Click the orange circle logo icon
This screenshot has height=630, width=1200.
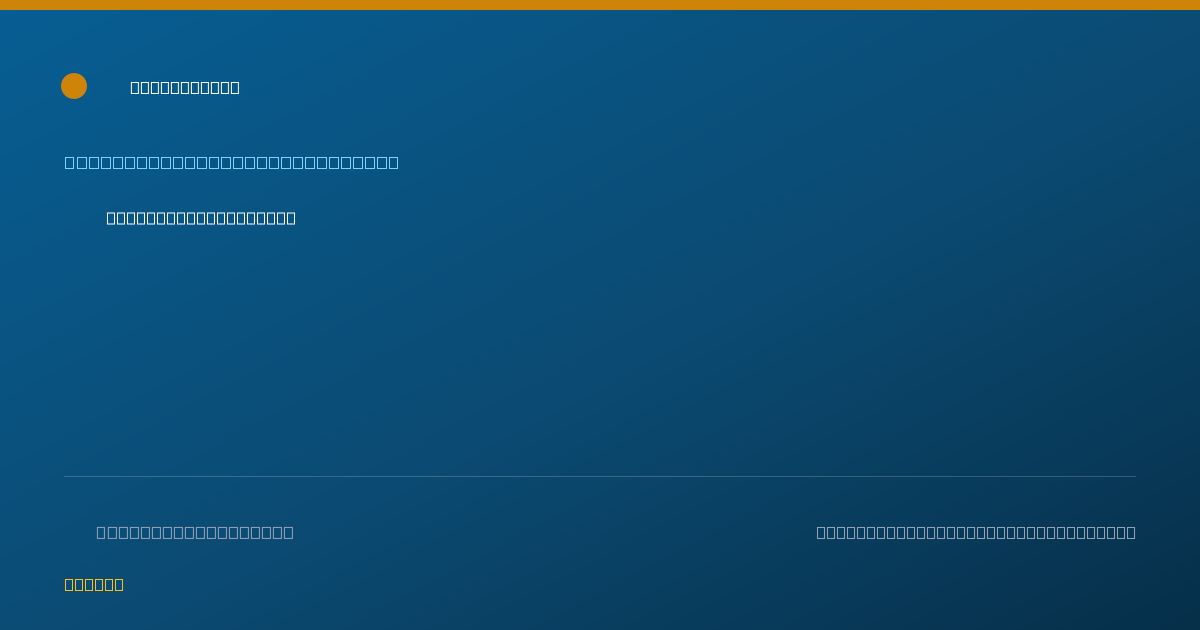pyautogui.click(x=74, y=86)
